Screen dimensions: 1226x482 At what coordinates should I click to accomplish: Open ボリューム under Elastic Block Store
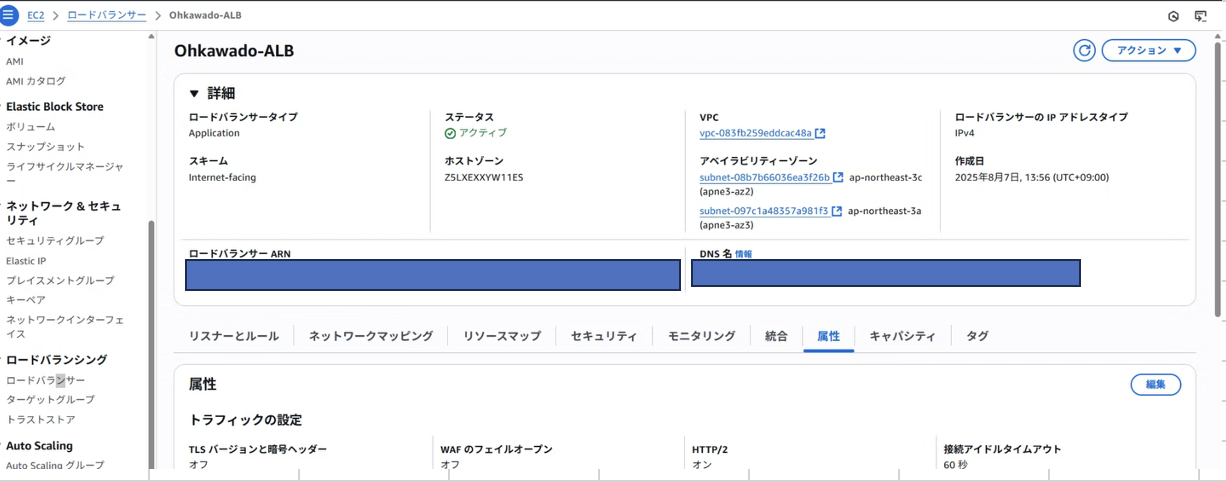coord(31,127)
